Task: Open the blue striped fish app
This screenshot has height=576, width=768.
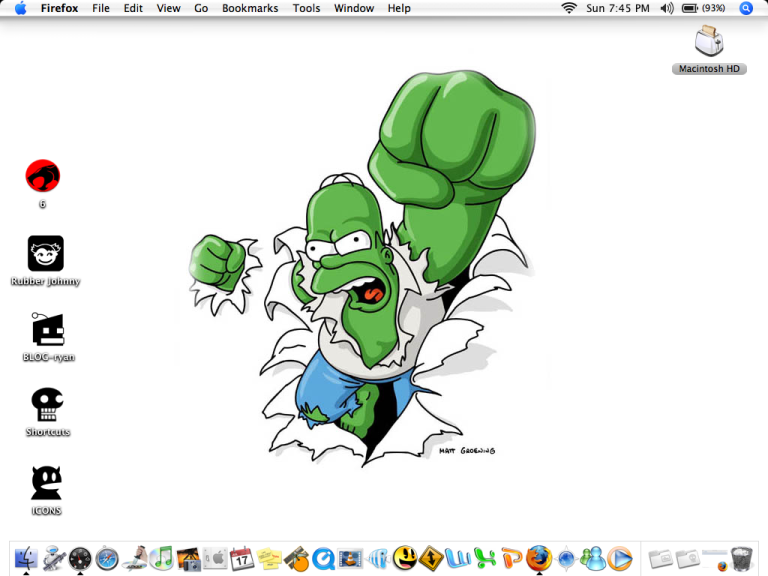Action: (x=378, y=558)
